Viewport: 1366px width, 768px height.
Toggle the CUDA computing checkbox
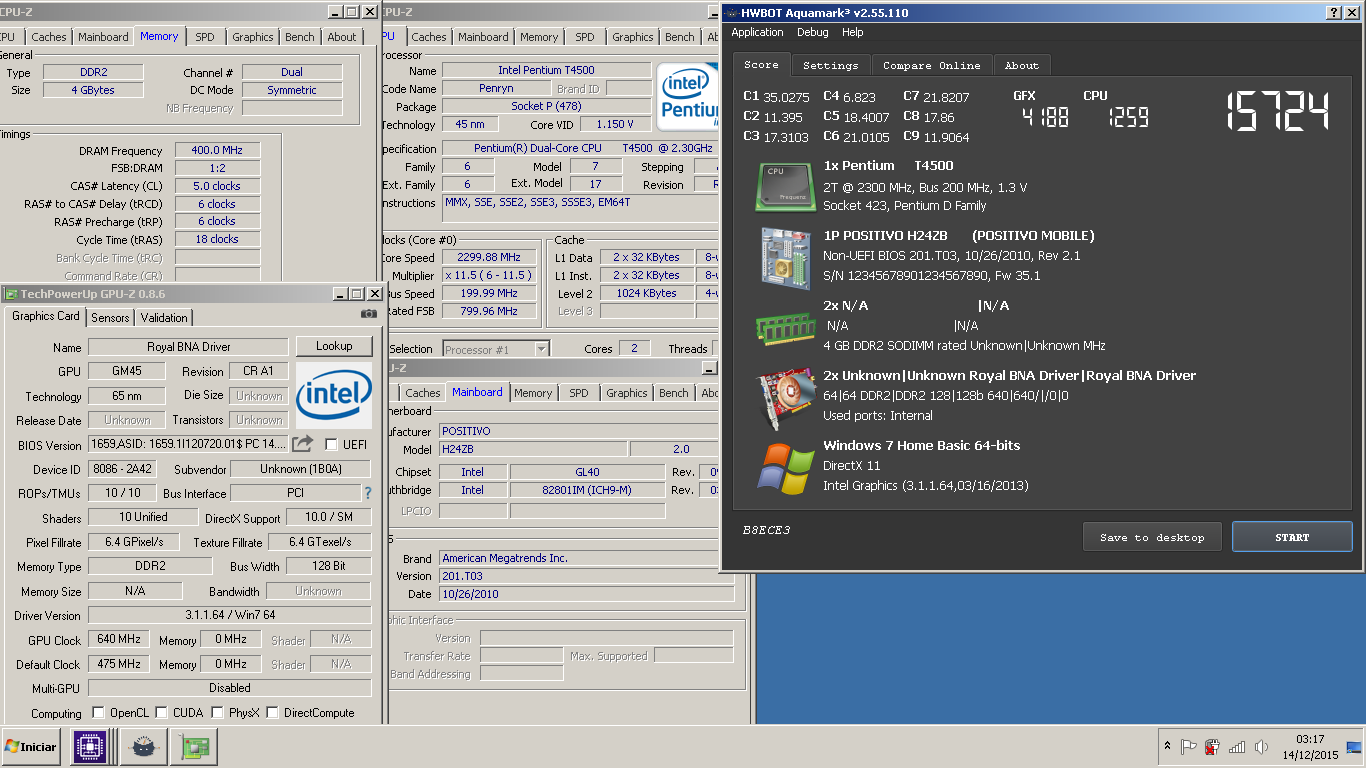161,713
